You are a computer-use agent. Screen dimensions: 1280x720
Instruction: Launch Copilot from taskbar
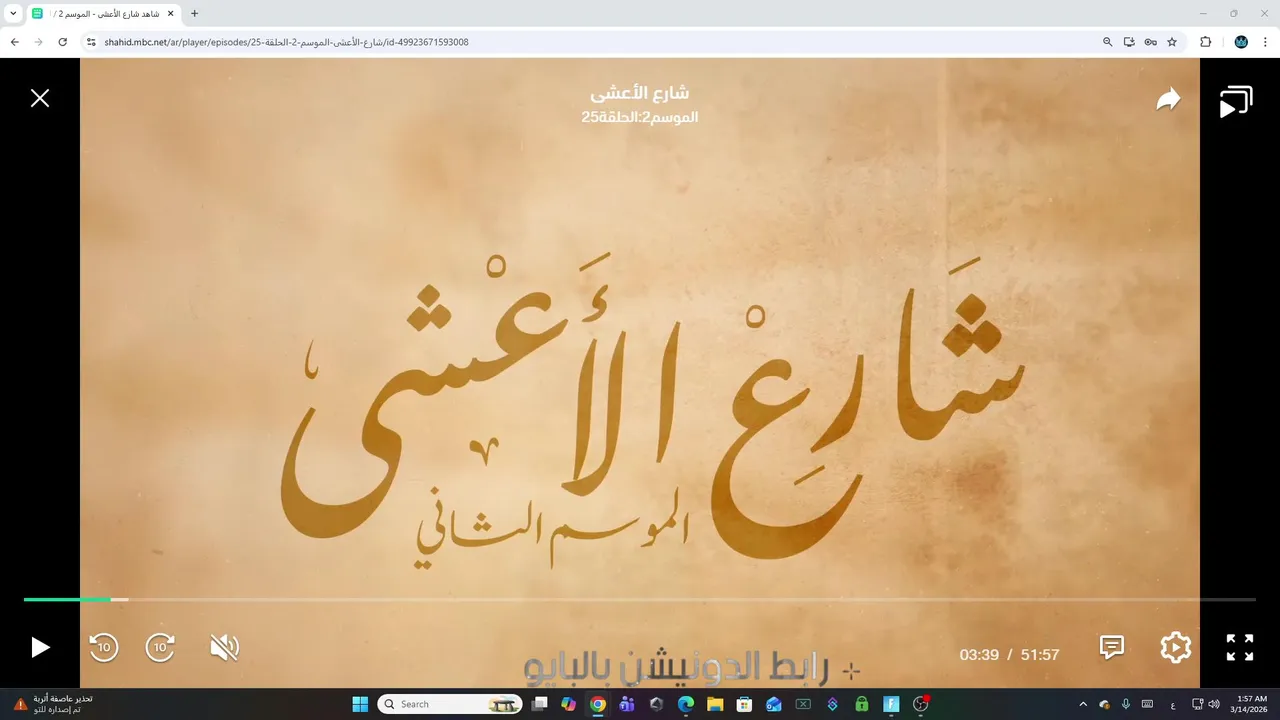click(x=569, y=704)
